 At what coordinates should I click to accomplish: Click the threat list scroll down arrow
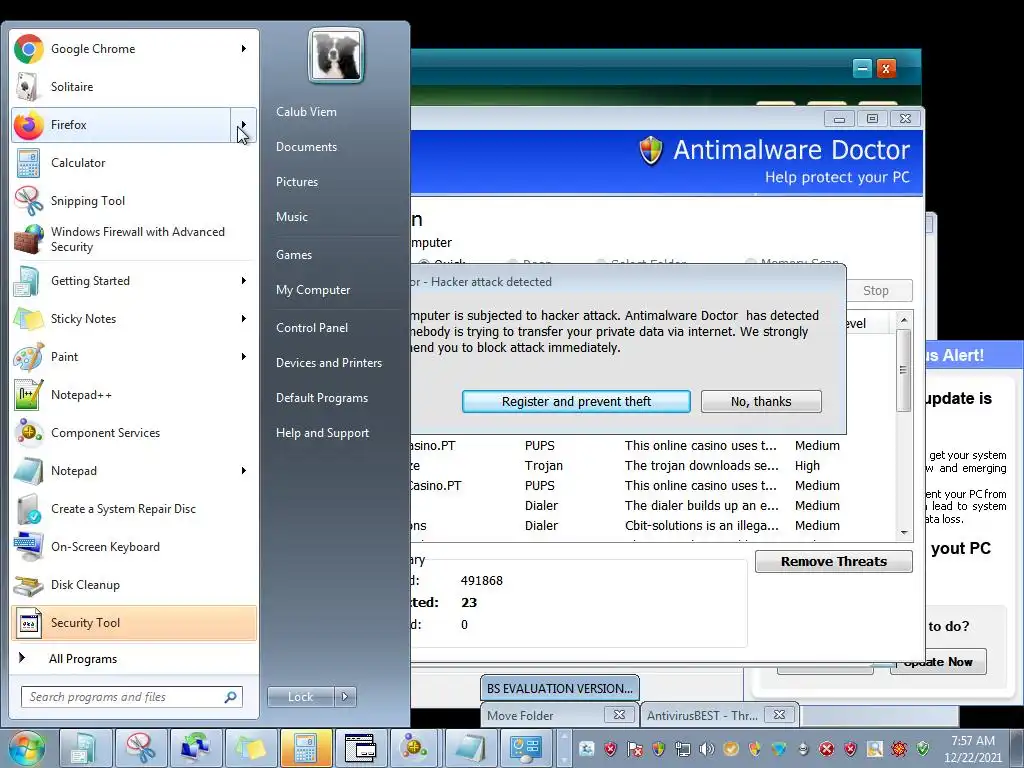(x=904, y=532)
